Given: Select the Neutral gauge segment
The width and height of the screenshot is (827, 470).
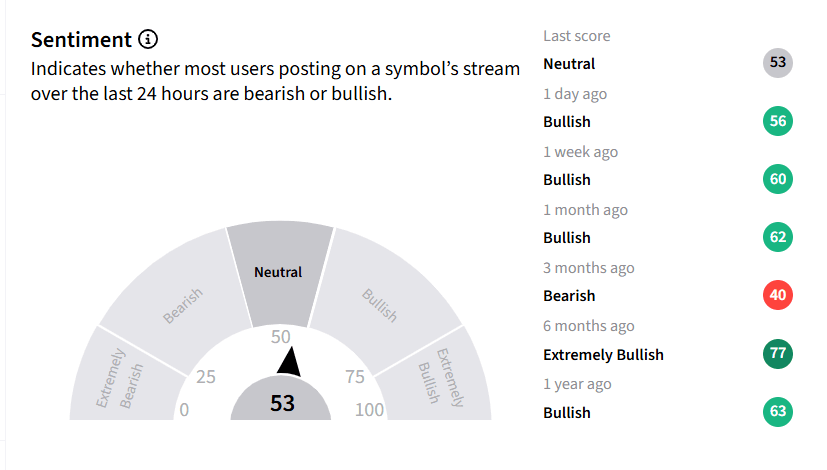Looking at the screenshot, I should [x=280, y=274].
